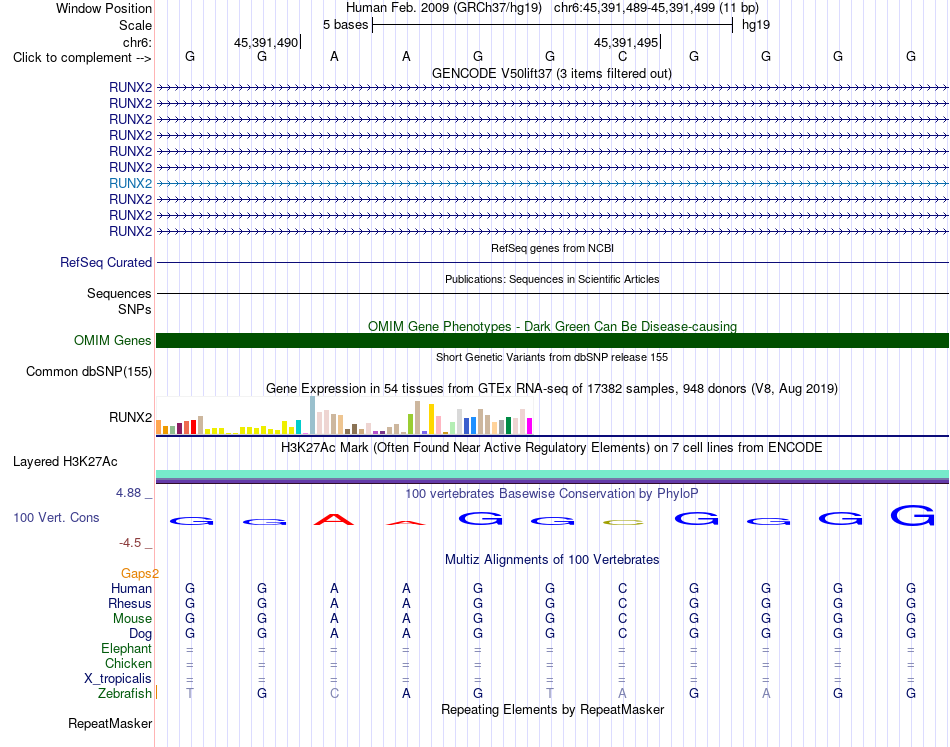Viewport: 950px width, 747px height.
Task: Click the 45,391,495 position marker
Action: pyautogui.click(x=626, y=42)
